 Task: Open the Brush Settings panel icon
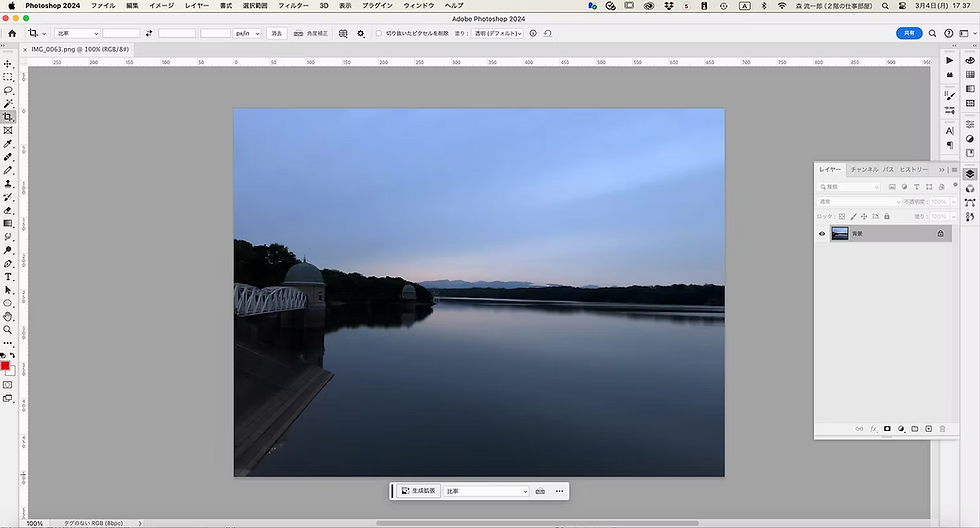(949, 96)
